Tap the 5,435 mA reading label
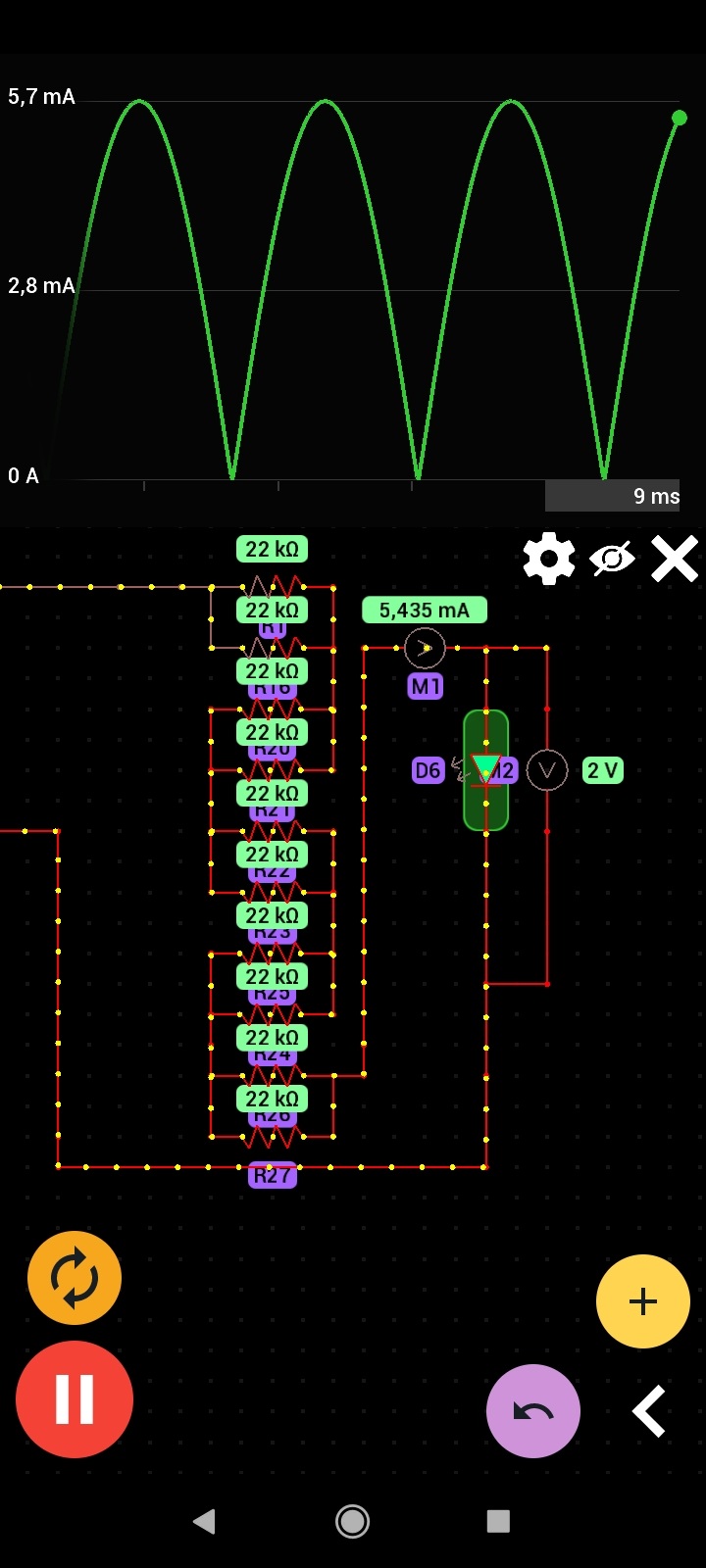706x1568 pixels. (x=424, y=611)
